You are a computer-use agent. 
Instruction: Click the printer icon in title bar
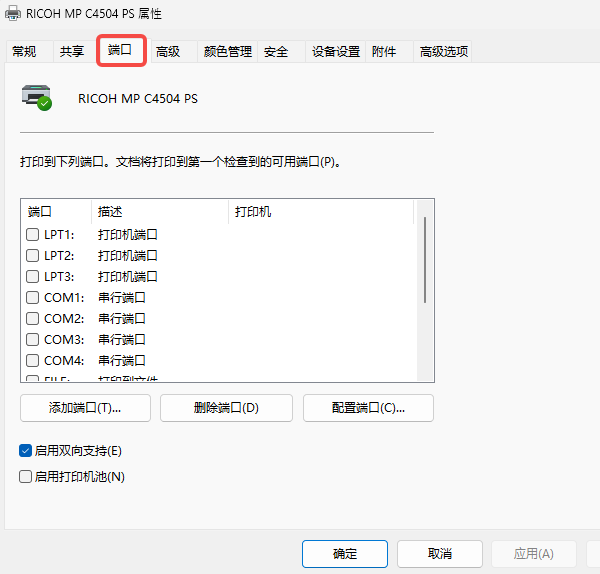click(13, 14)
